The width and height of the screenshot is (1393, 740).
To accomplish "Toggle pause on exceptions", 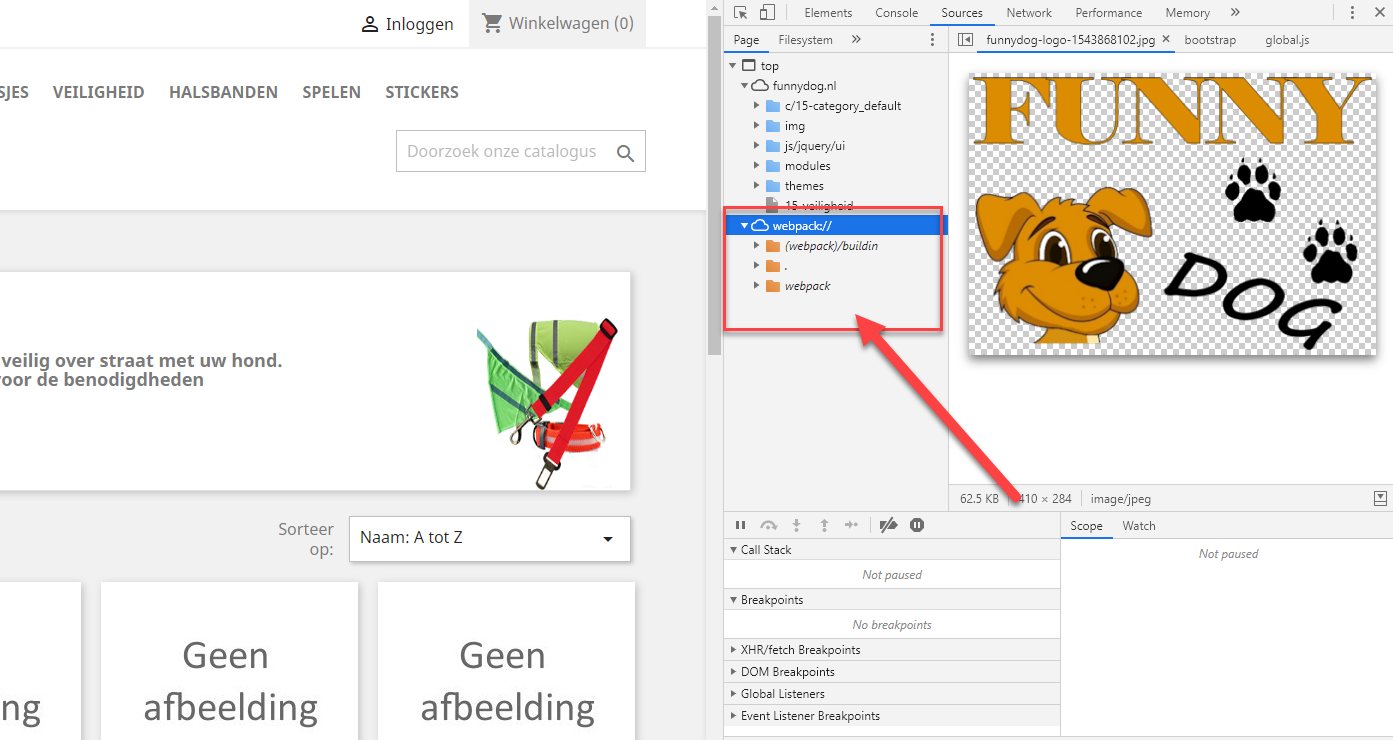I will tap(917, 525).
